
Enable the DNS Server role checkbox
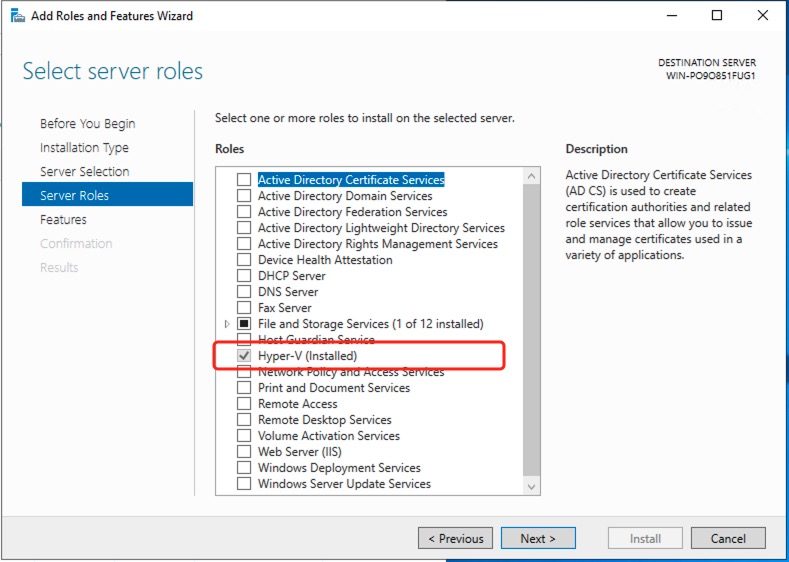coord(244,292)
